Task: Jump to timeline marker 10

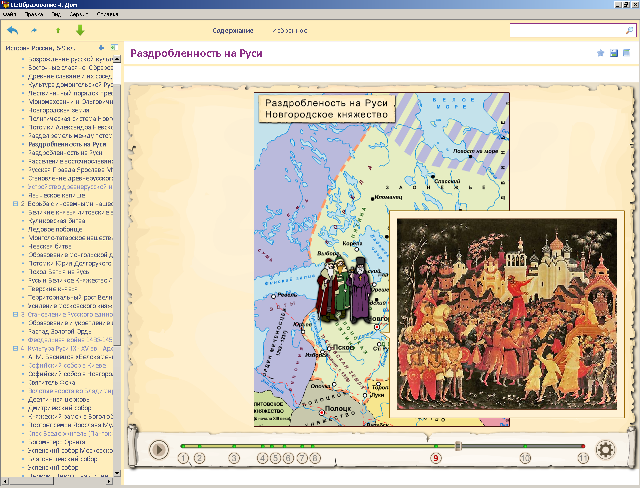Action: tap(525, 459)
